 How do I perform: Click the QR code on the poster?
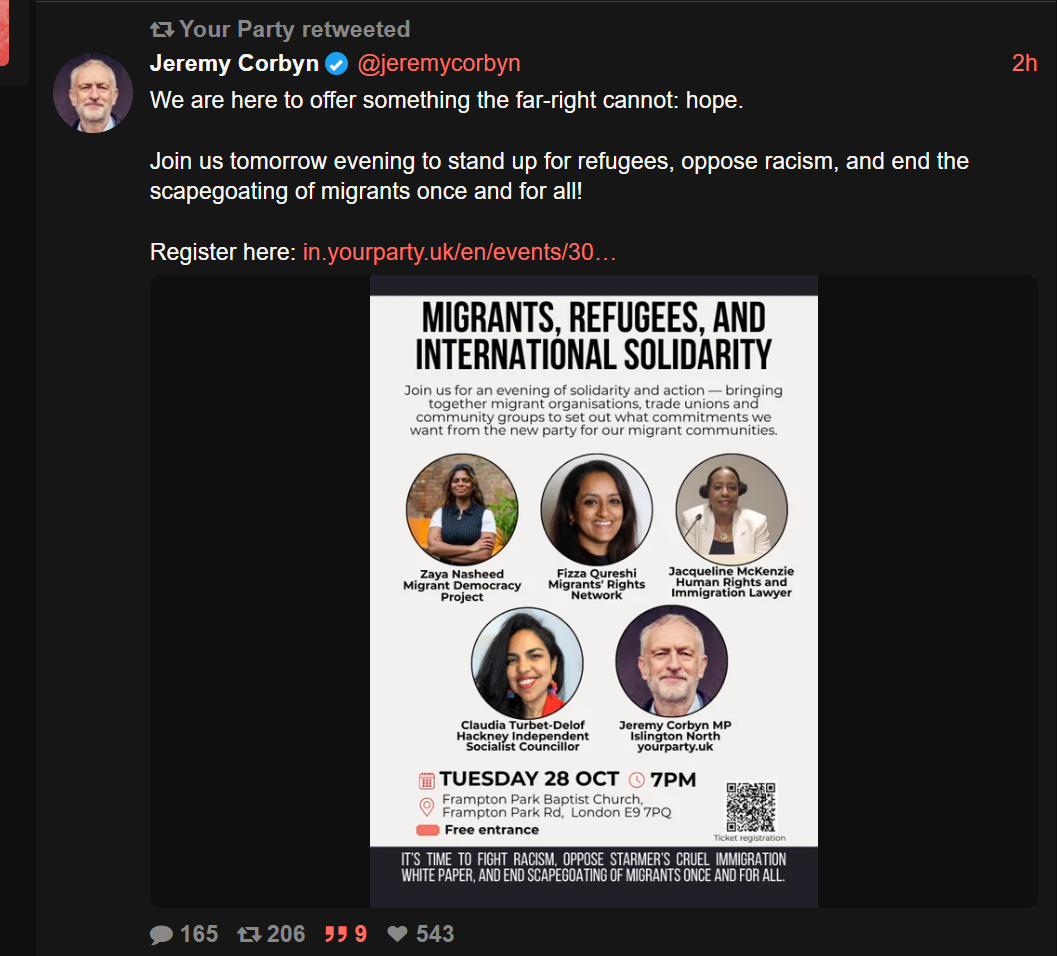click(750, 807)
